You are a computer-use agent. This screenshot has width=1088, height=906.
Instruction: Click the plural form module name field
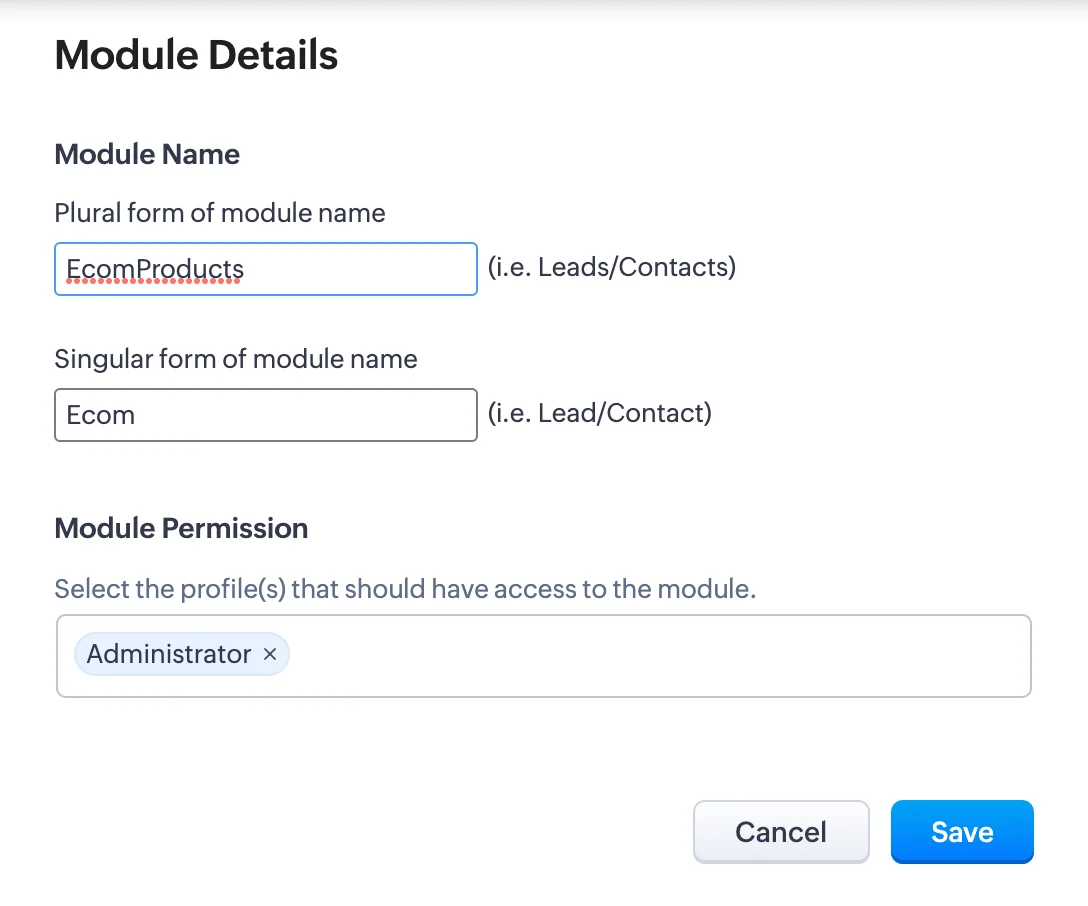click(x=266, y=269)
